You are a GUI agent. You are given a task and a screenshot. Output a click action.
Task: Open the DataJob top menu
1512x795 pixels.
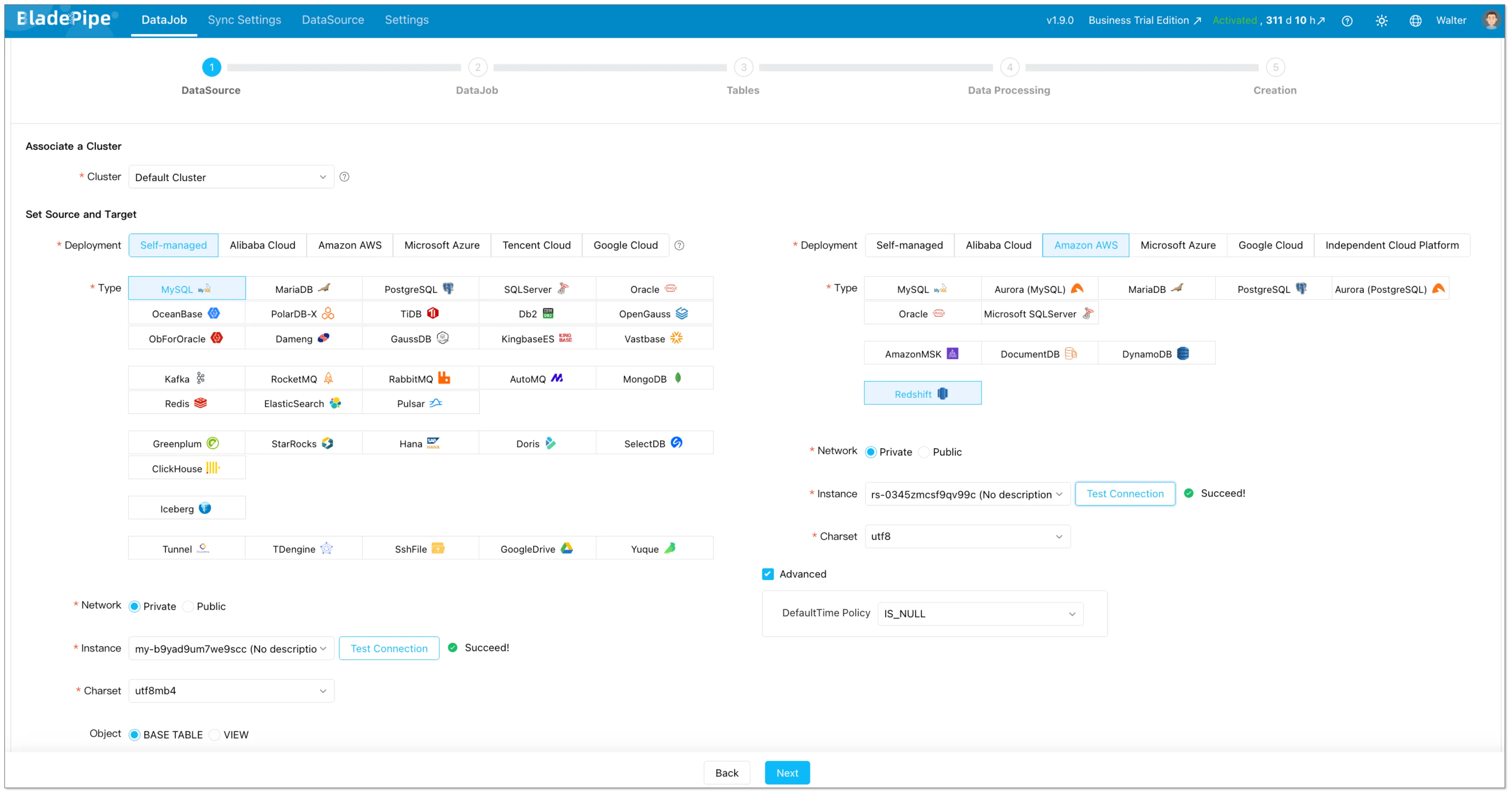pos(164,20)
